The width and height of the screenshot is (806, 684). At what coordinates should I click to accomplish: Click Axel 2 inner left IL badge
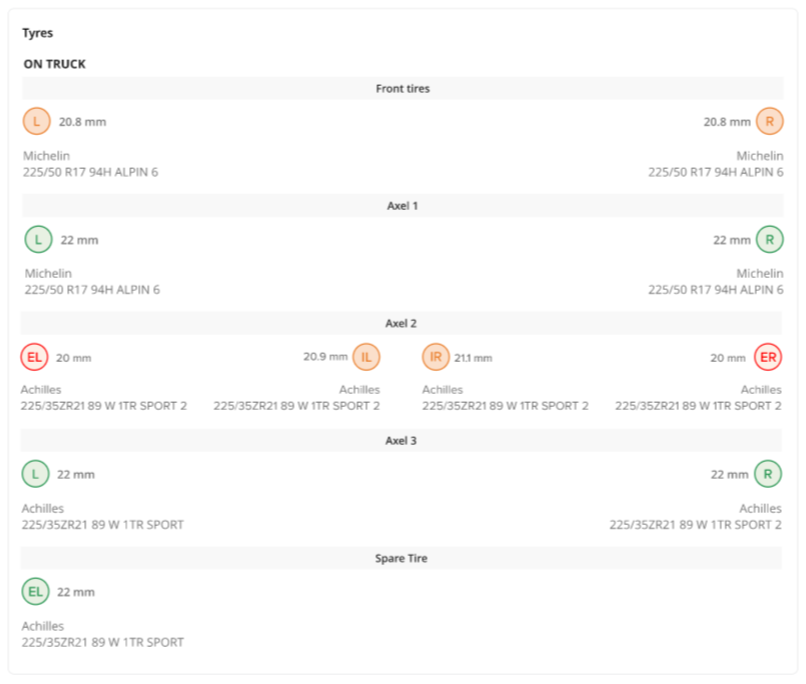tap(366, 357)
